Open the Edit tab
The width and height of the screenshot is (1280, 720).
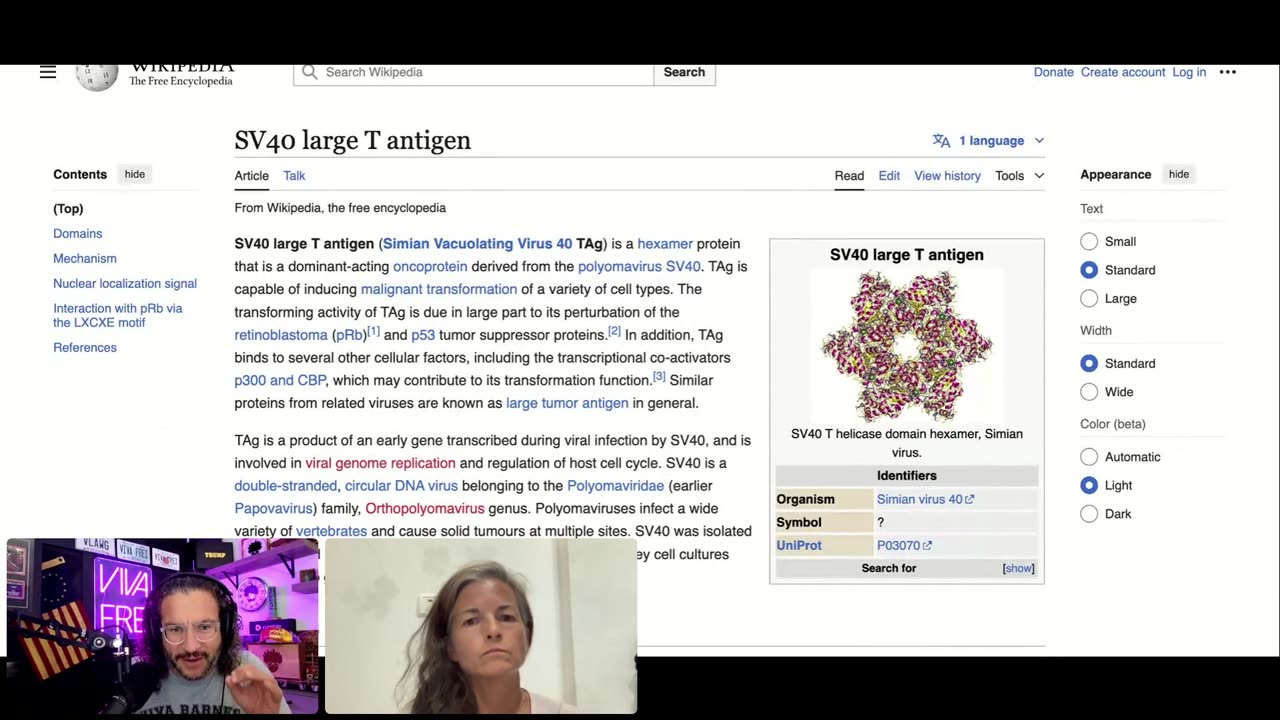pos(889,175)
